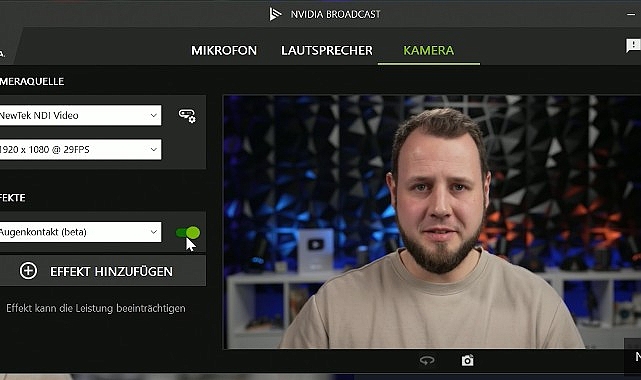Image resolution: width=641 pixels, height=380 pixels.
Task: Click the plus icon for adding an effect
Action: 28,270
